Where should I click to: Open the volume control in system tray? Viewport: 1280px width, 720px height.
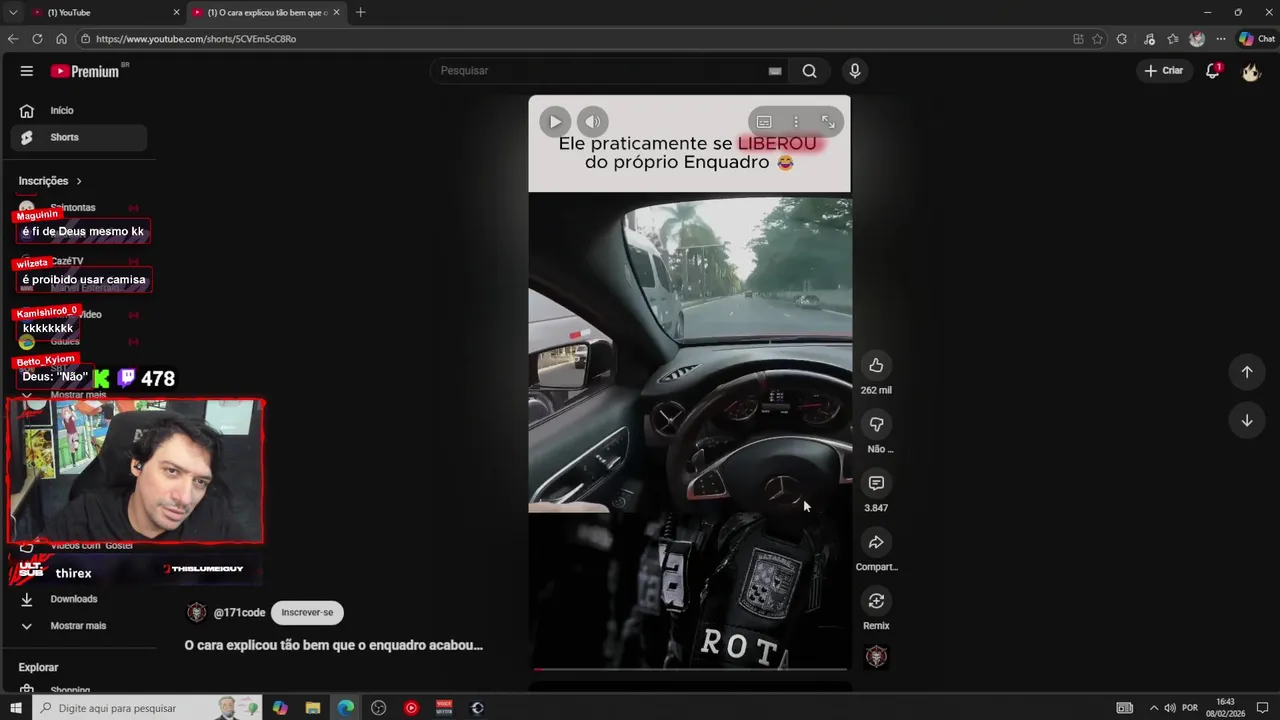coord(1169,708)
